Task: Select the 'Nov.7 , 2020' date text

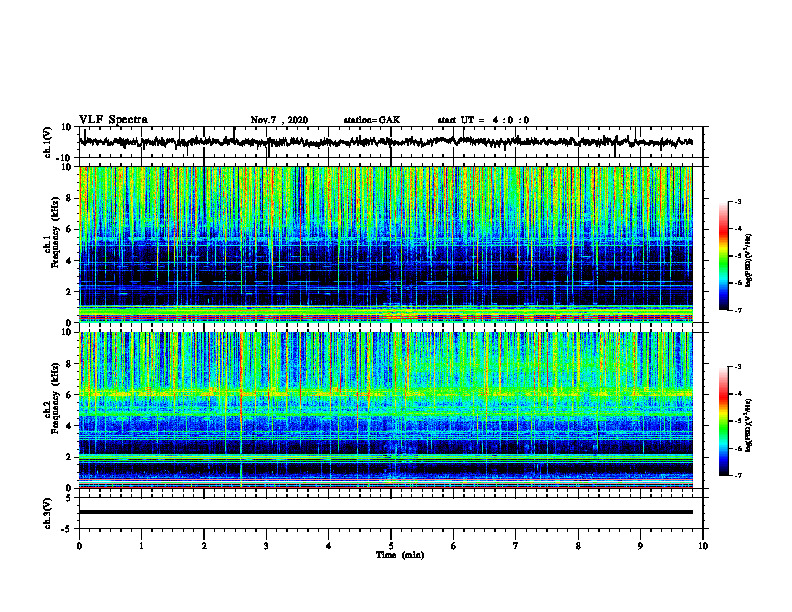Action: click(x=279, y=120)
